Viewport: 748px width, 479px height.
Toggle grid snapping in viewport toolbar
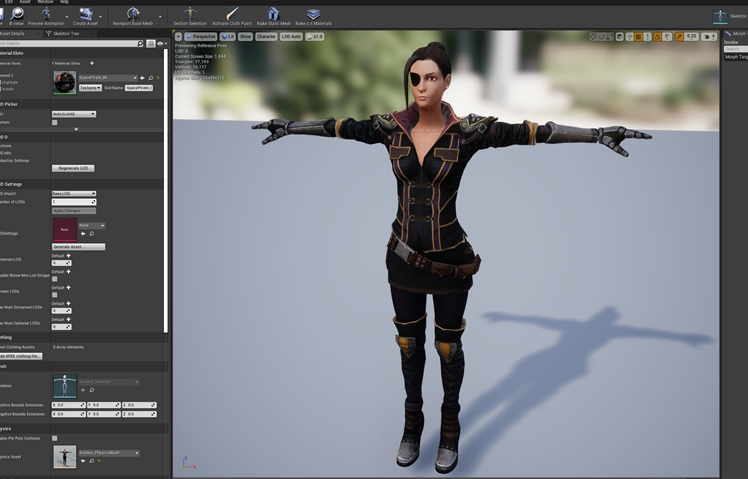click(638, 37)
